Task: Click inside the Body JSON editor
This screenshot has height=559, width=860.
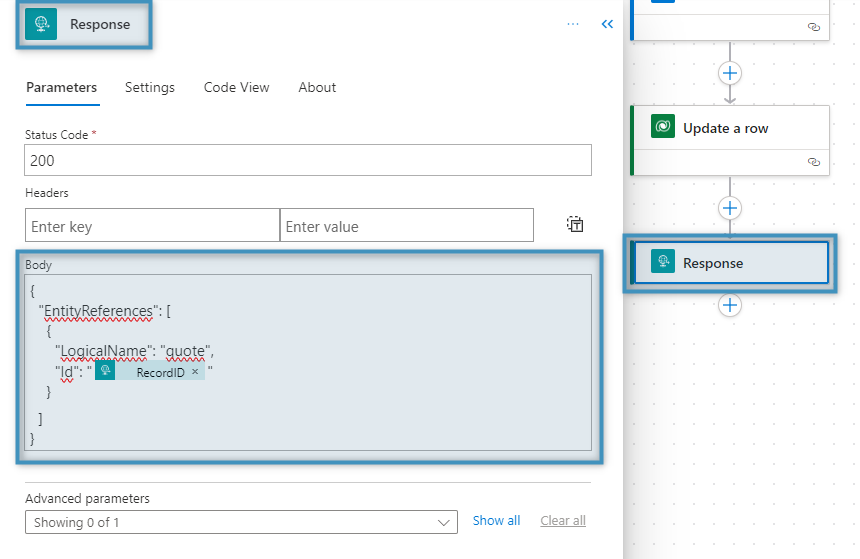Action: click(308, 362)
